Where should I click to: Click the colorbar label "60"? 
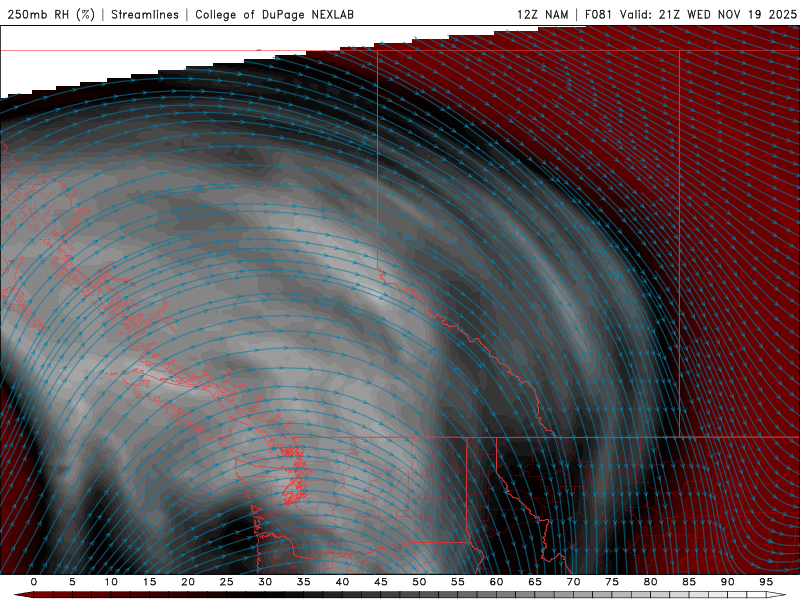click(x=496, y=582)
